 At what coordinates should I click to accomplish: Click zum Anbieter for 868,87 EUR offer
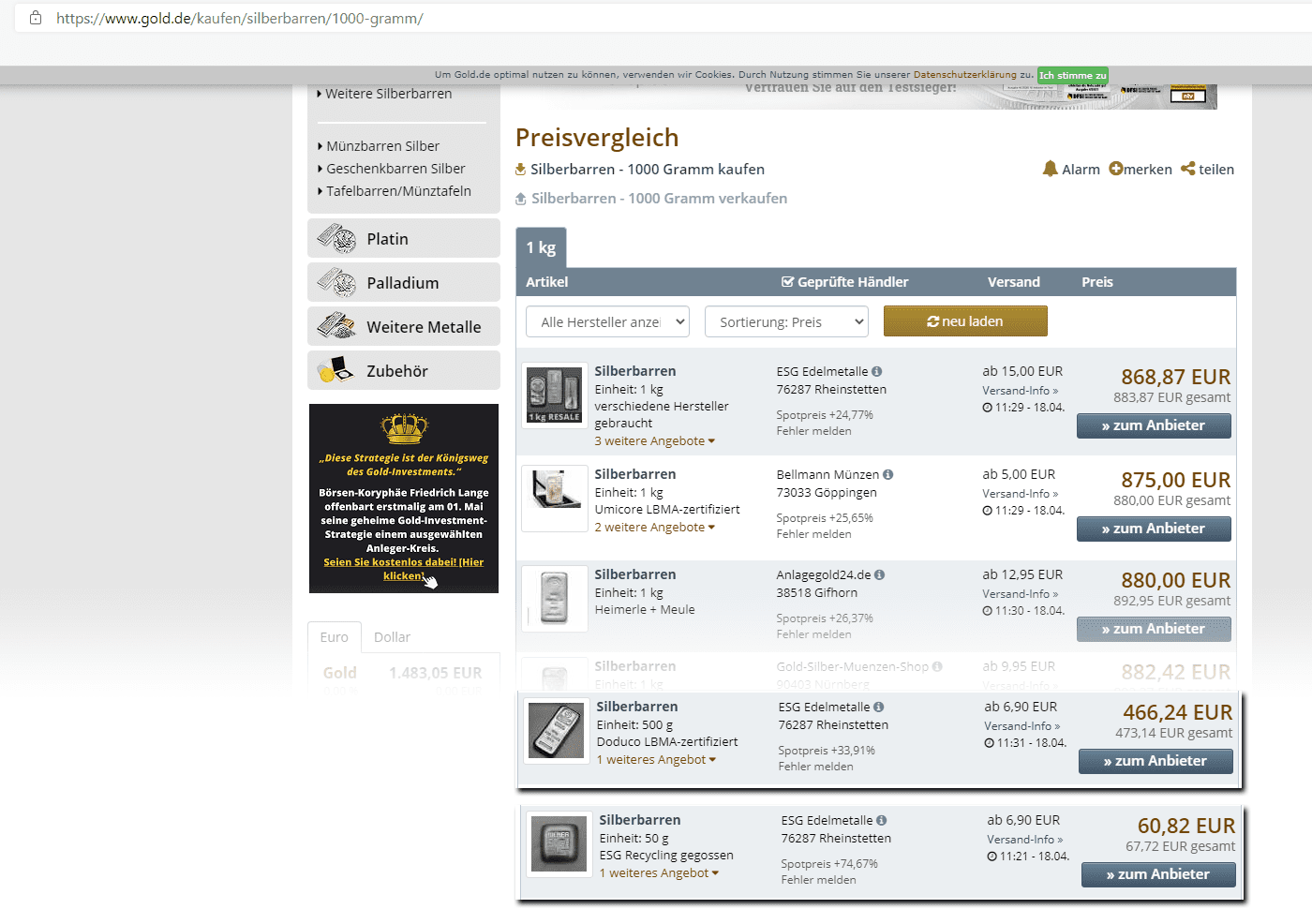(x=1153, y=425)
